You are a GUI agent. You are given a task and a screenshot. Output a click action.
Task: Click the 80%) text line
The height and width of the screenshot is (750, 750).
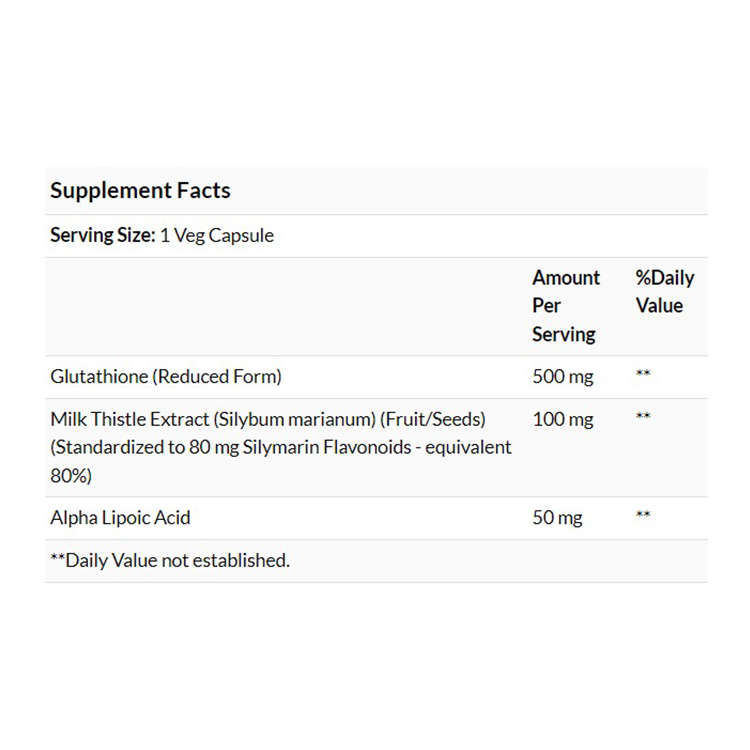(x=71, y=476)
